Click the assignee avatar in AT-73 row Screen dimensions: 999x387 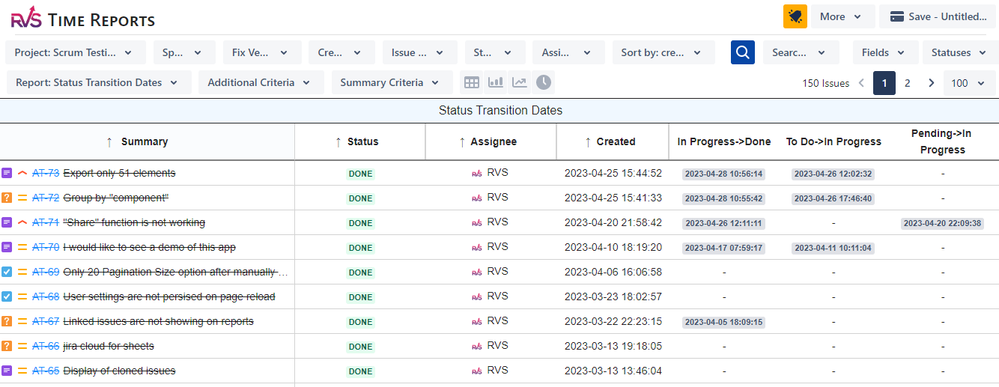[x=476, y=173]
